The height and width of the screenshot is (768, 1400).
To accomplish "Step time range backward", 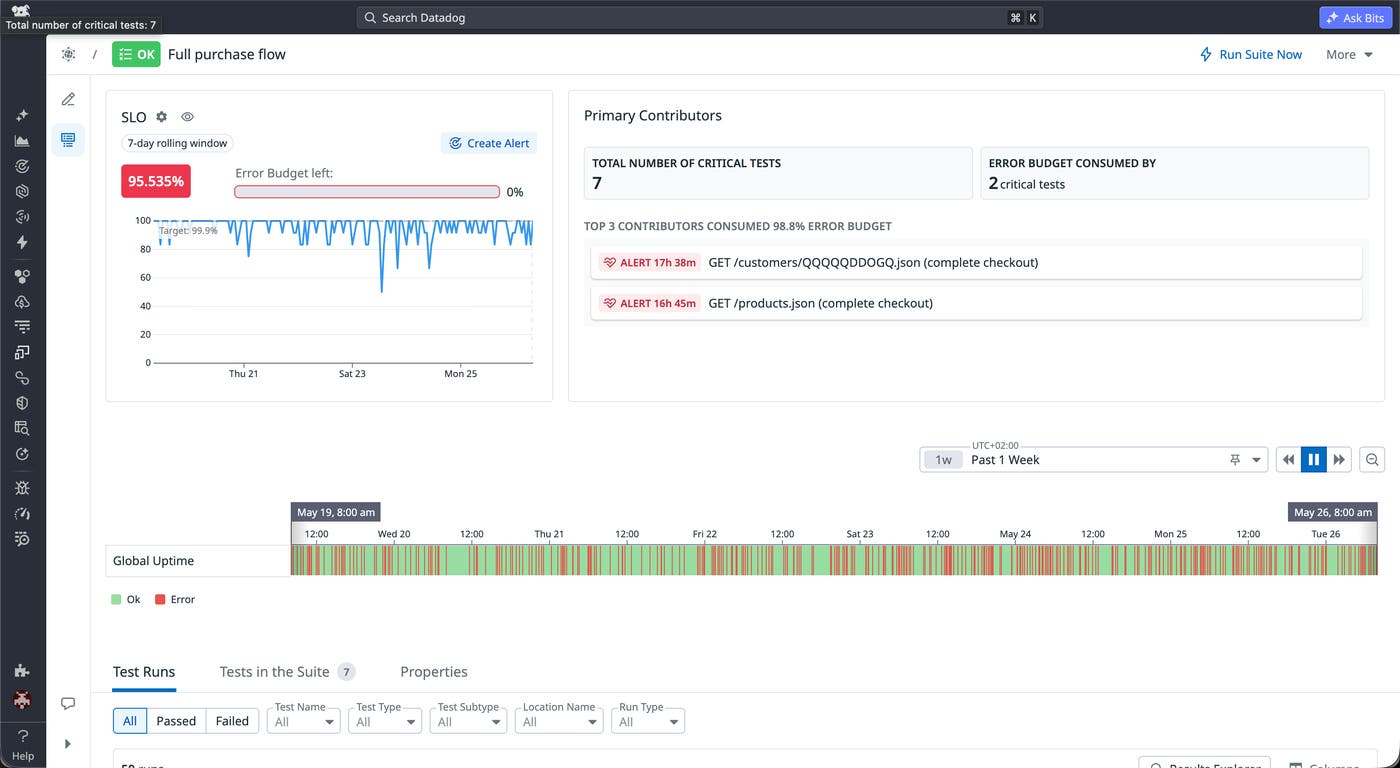I will [x=1288, y=460].
